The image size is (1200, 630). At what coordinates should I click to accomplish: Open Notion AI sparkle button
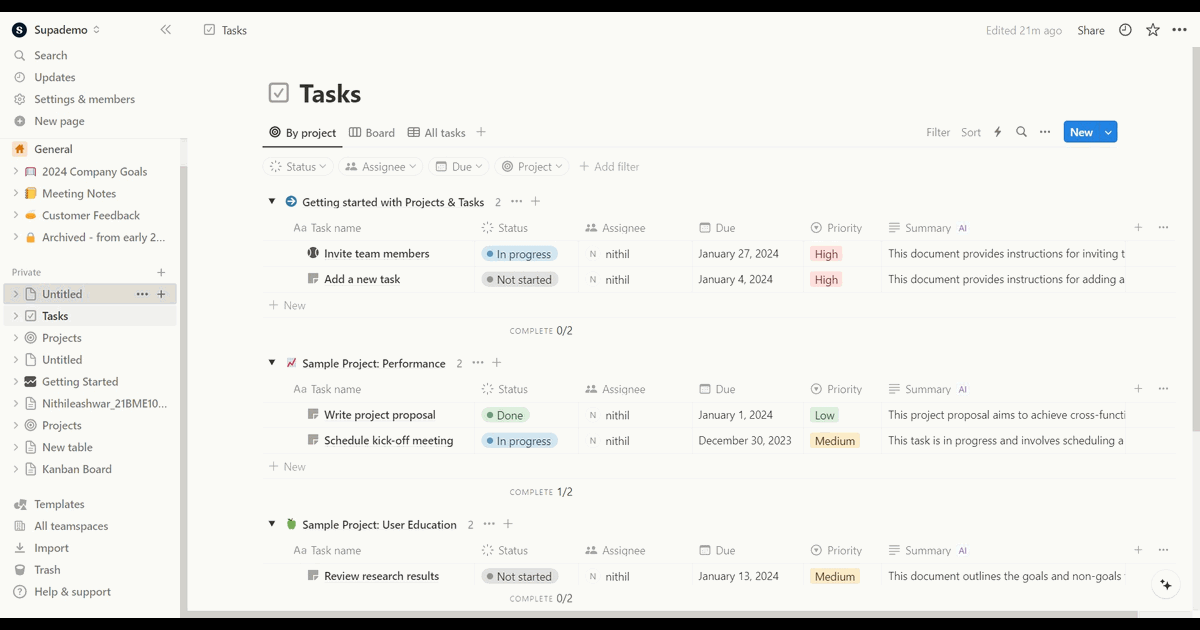point(1165,585)
